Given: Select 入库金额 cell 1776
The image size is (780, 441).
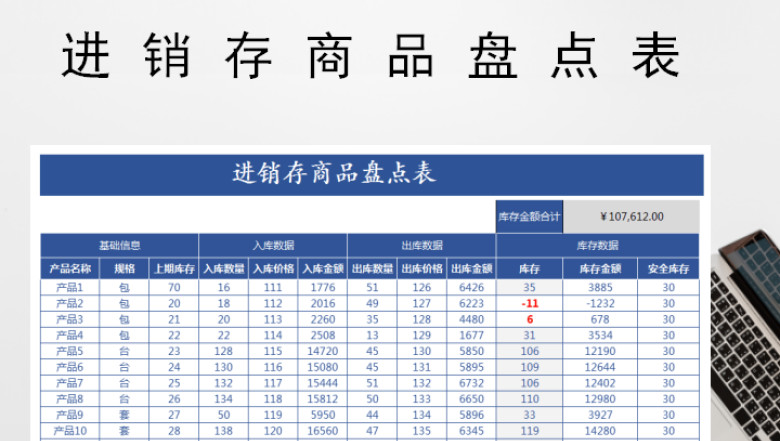Looking at the screenshot, I should click(x=323, y=287).
